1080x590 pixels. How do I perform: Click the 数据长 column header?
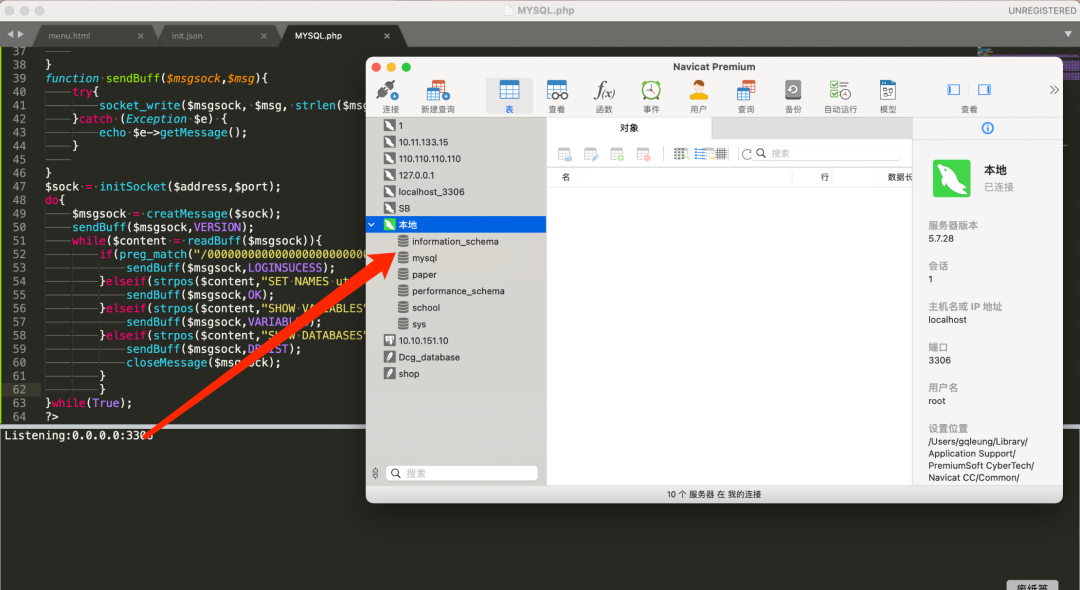[900, 177]
